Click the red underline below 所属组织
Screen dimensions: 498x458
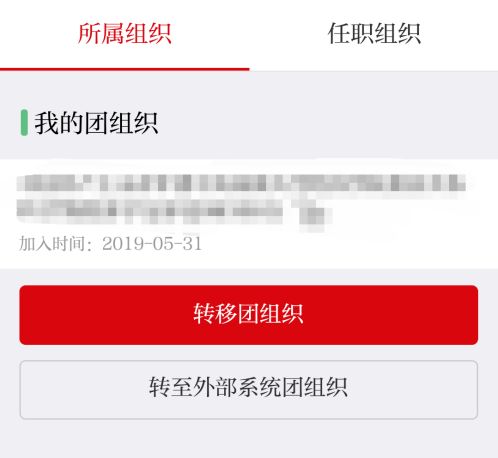pos(125,69)
